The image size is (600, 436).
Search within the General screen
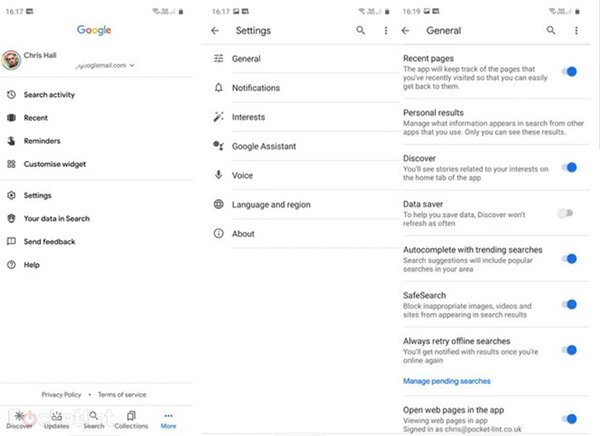551,30
